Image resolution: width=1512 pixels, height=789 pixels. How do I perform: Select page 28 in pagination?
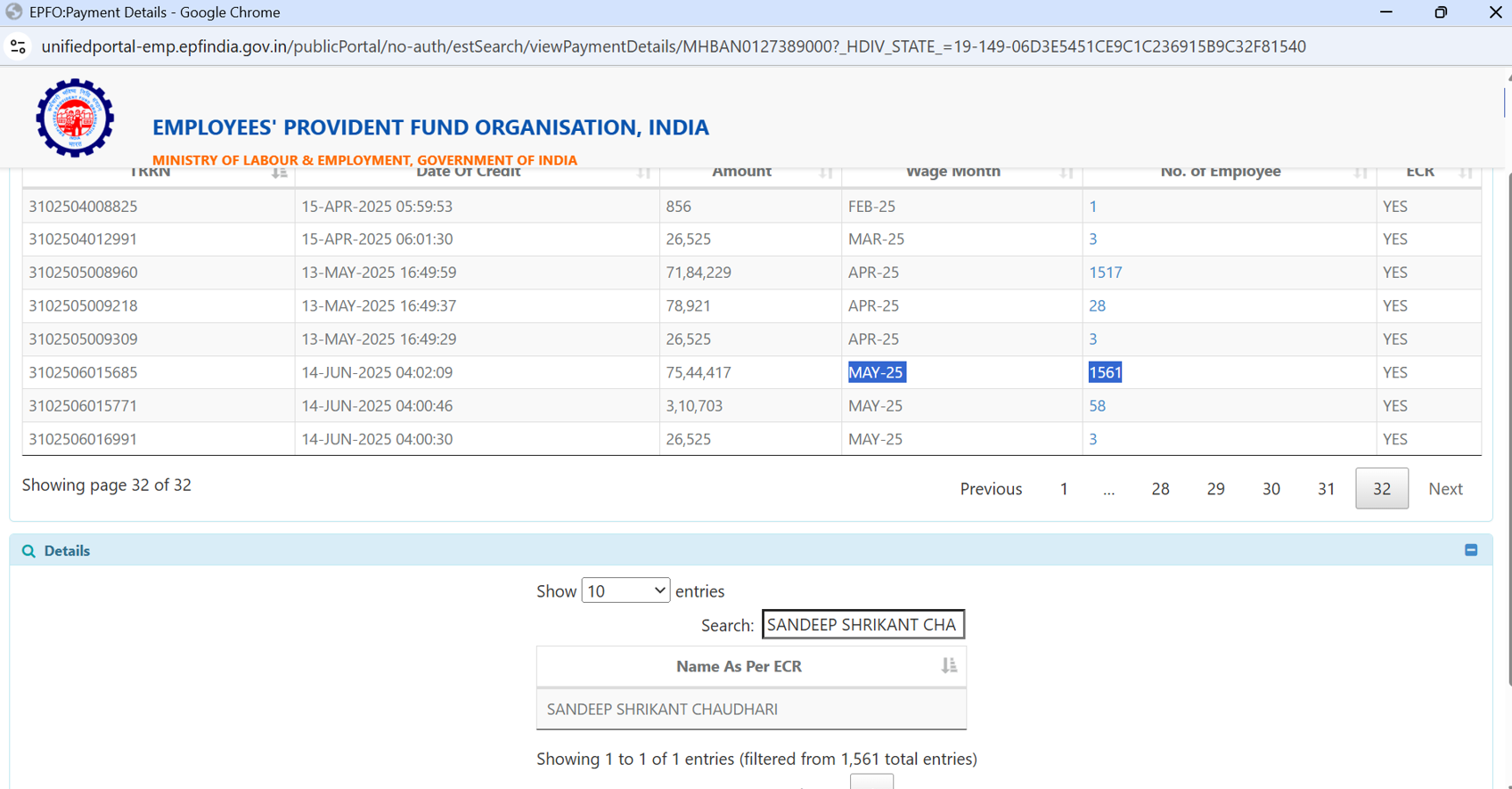(1160, 489)
